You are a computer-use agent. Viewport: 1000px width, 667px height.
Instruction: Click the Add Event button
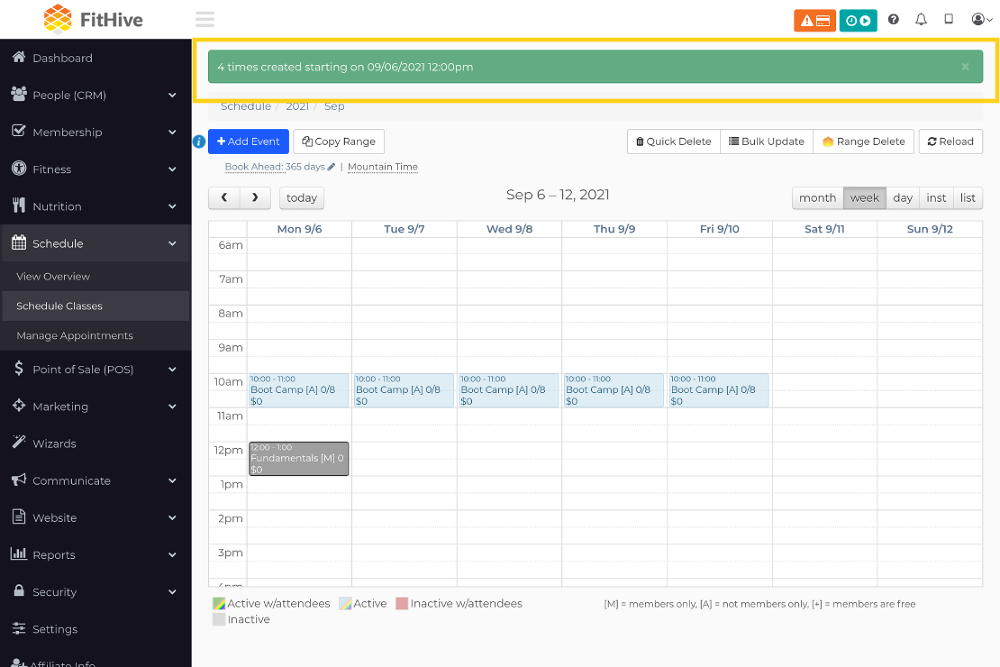[248, 142]
